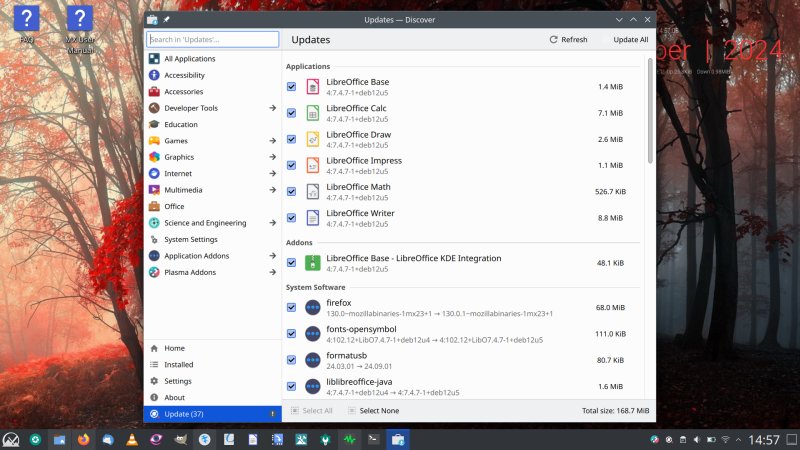This screenshot has height=450, width=800.
Task: Click the firefox package icon in updates list
Action: [x=312, y=307]
